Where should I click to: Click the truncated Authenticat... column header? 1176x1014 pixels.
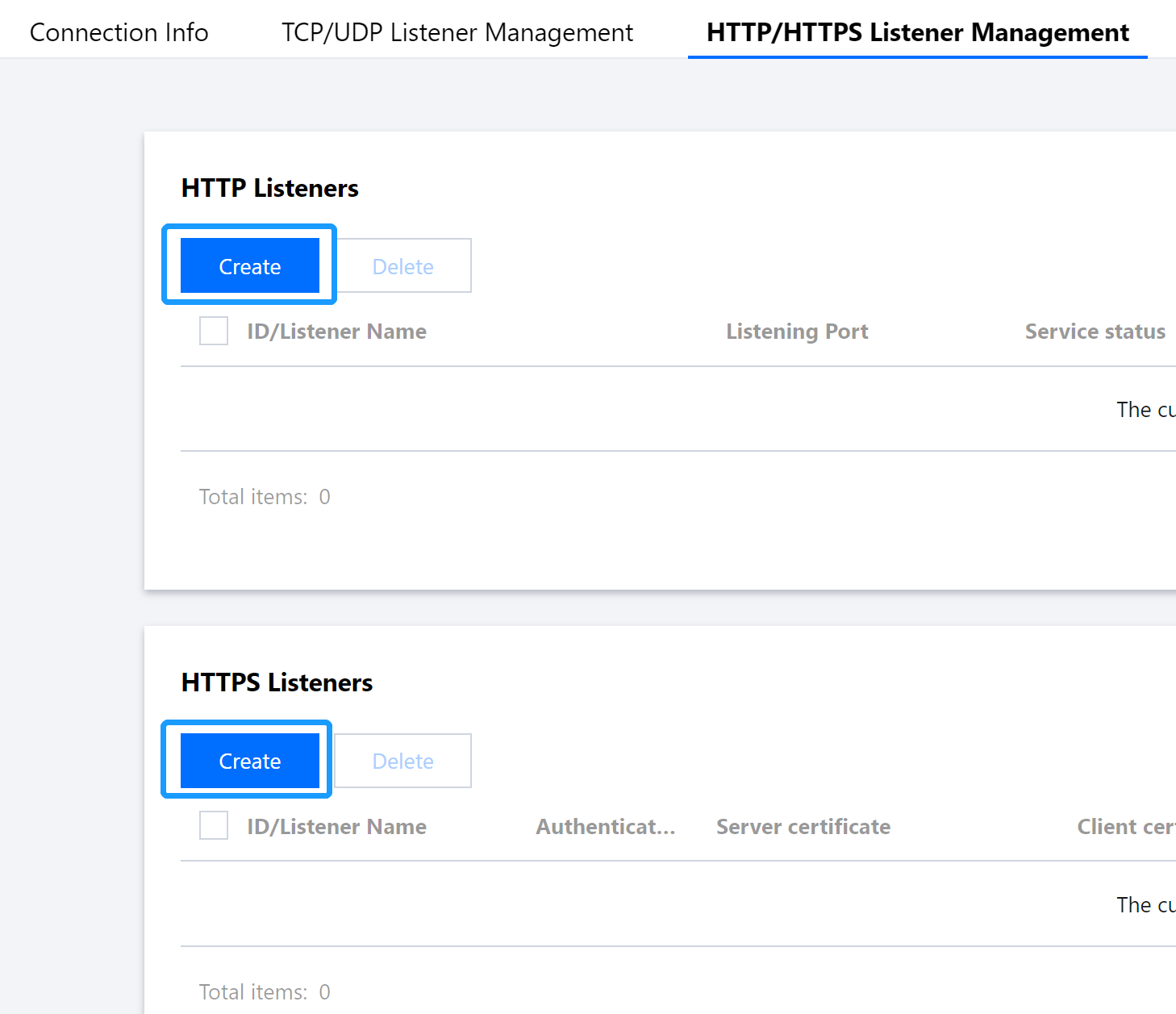(x=605, y=827)
